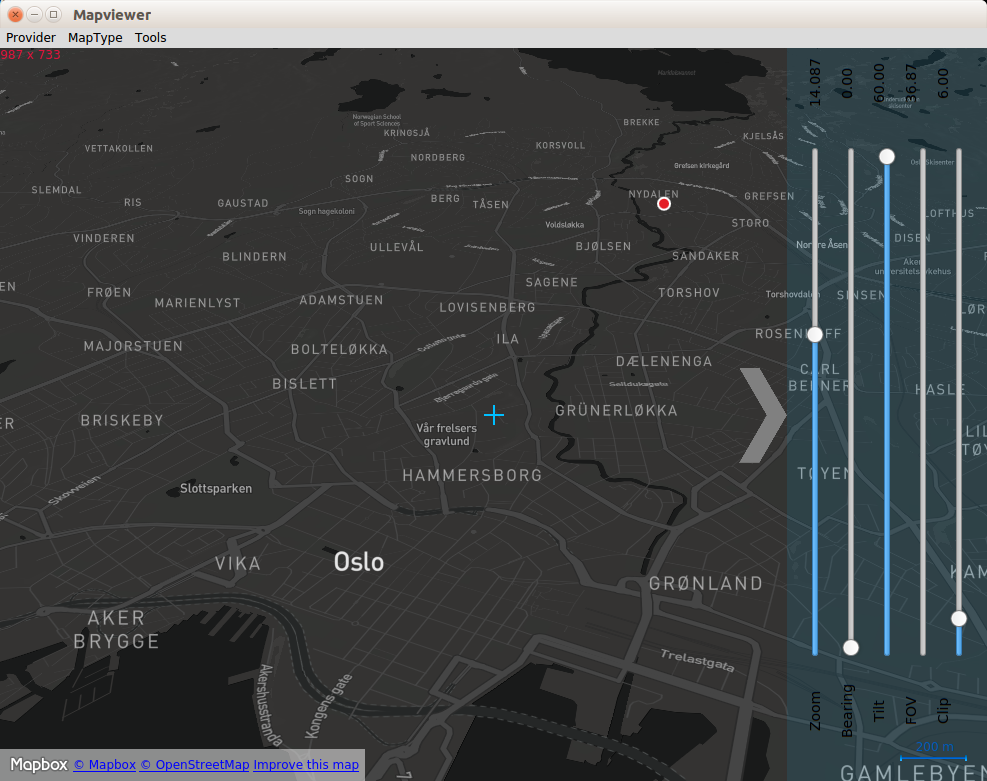Open the Provider menu
The height and width of the screenshot is (781, 987).
pos(31,38)
